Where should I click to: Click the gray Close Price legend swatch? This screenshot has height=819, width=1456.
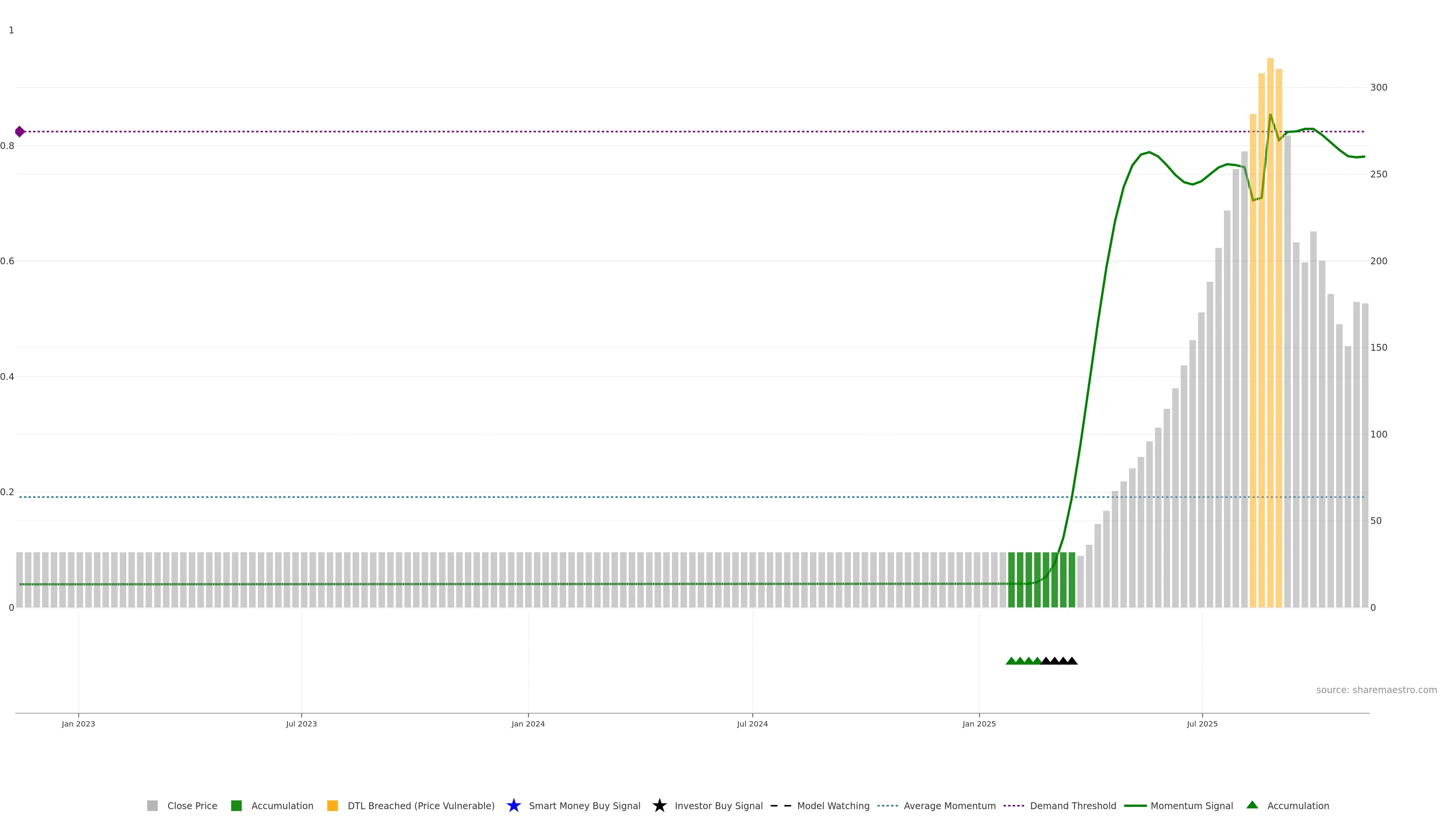coord(152,805)
